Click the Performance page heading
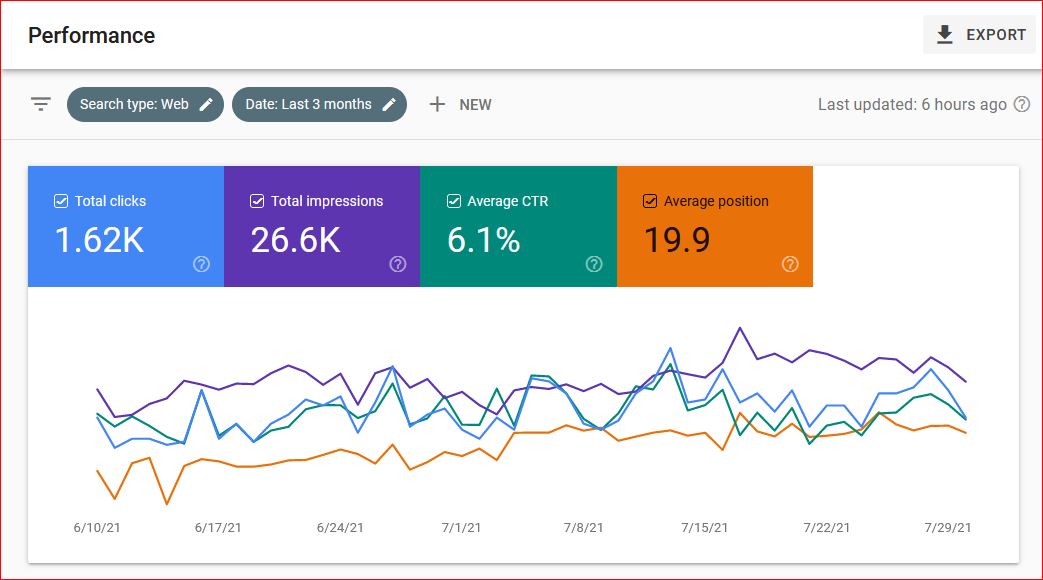1043x580 pixels. tap(91, 35)
